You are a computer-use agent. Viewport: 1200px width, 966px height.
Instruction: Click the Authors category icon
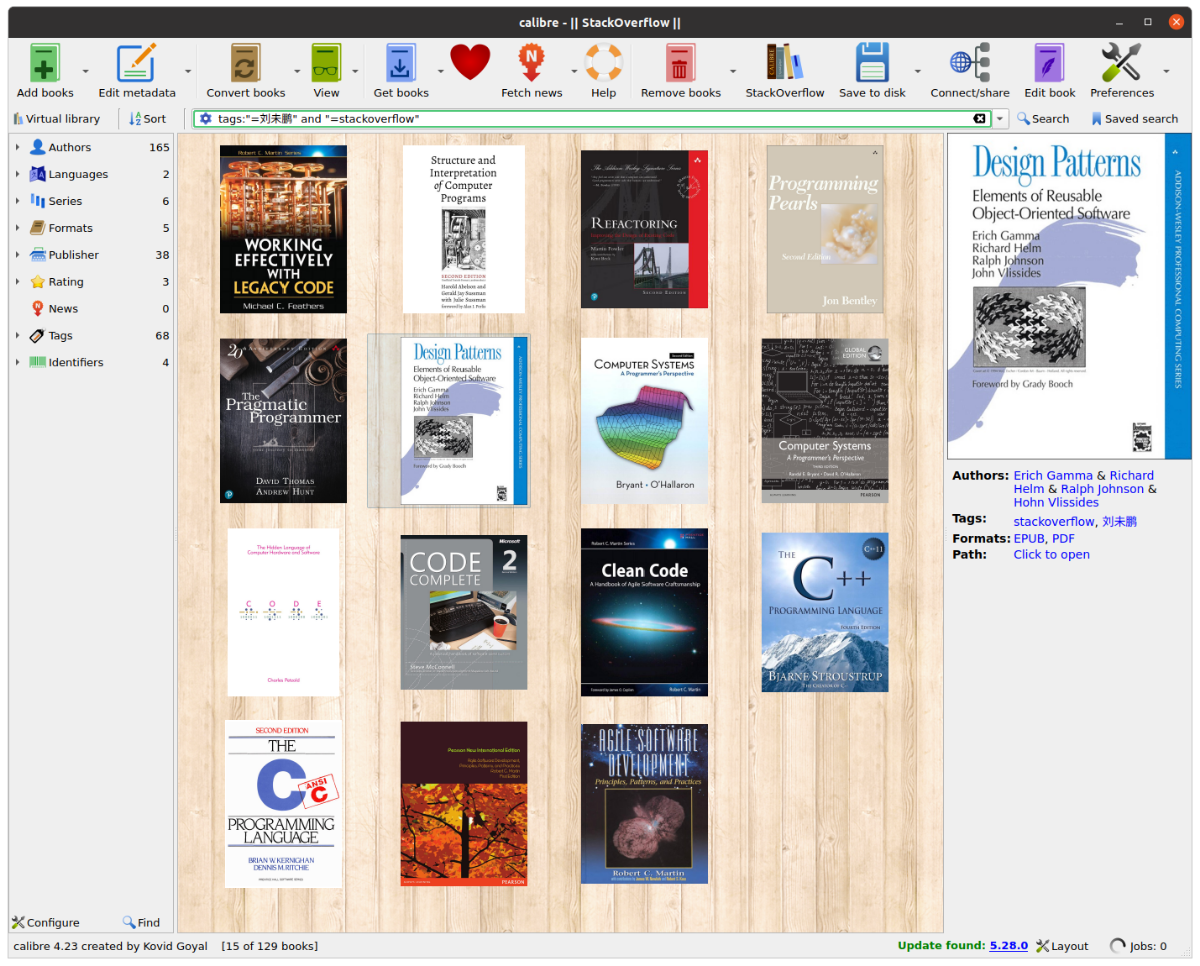(x=38, y=147)
